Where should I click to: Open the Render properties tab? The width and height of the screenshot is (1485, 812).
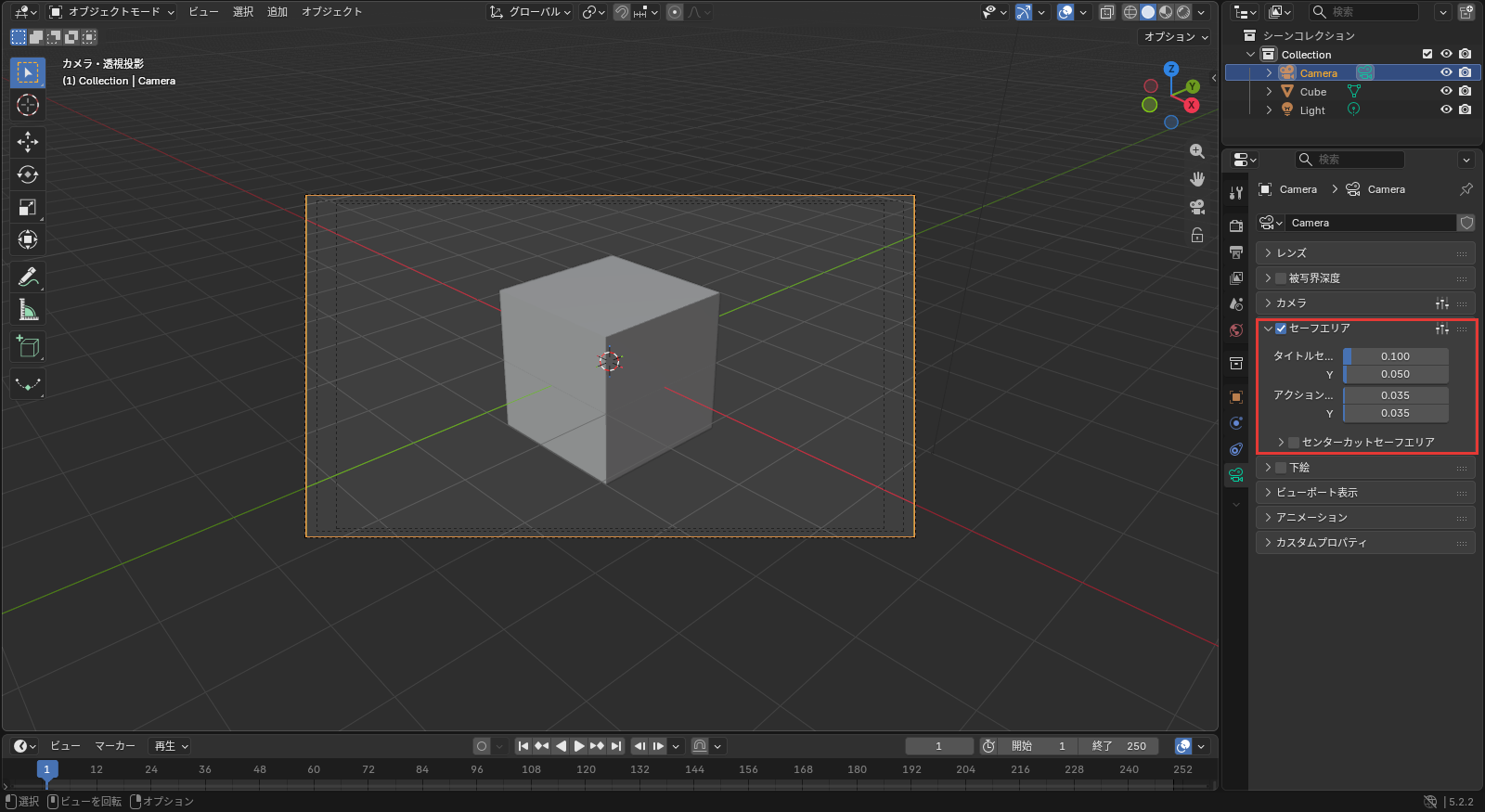(x=1236, y=226)
